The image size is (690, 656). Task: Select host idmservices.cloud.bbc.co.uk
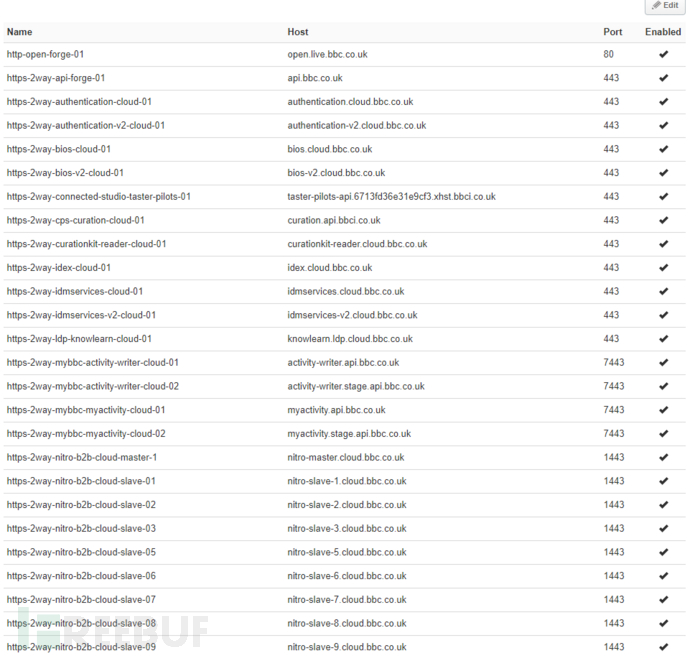[x=346, y=291]
